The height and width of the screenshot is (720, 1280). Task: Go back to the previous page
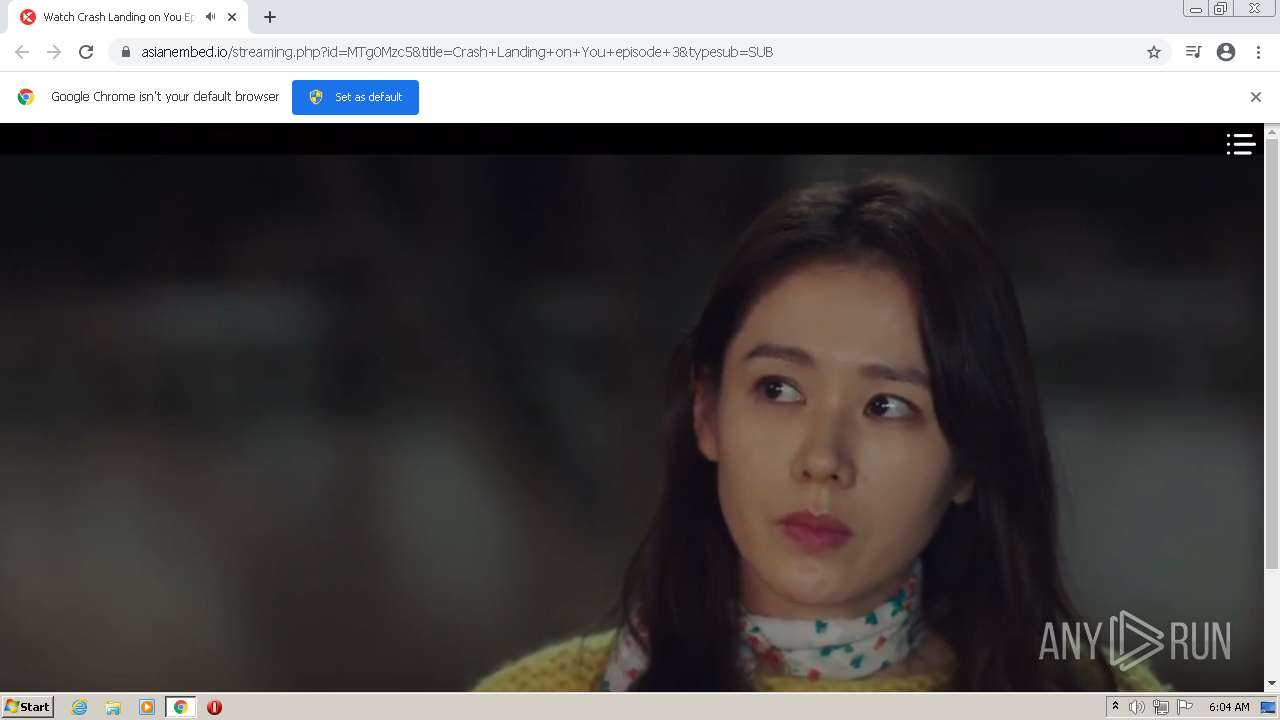point(22,52)
